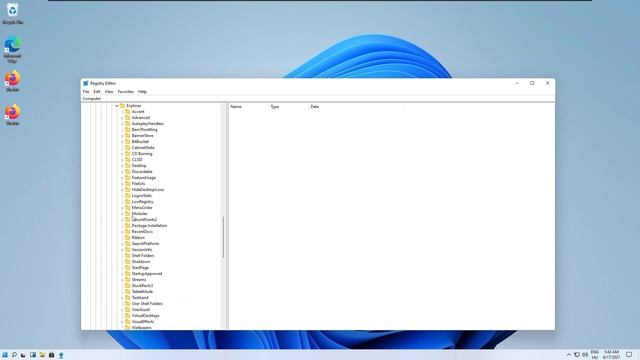Select the SessionInfo key
The image size is (640, 360).
click(x=142, y=249)
